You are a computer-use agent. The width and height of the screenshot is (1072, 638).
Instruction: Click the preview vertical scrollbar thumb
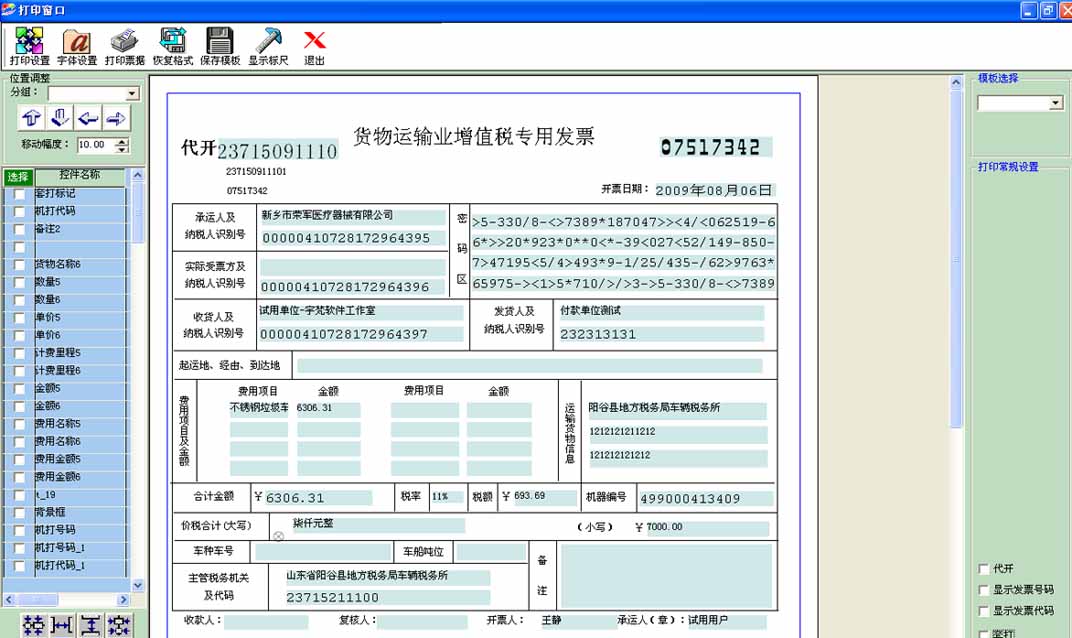(x=956, y=258)
